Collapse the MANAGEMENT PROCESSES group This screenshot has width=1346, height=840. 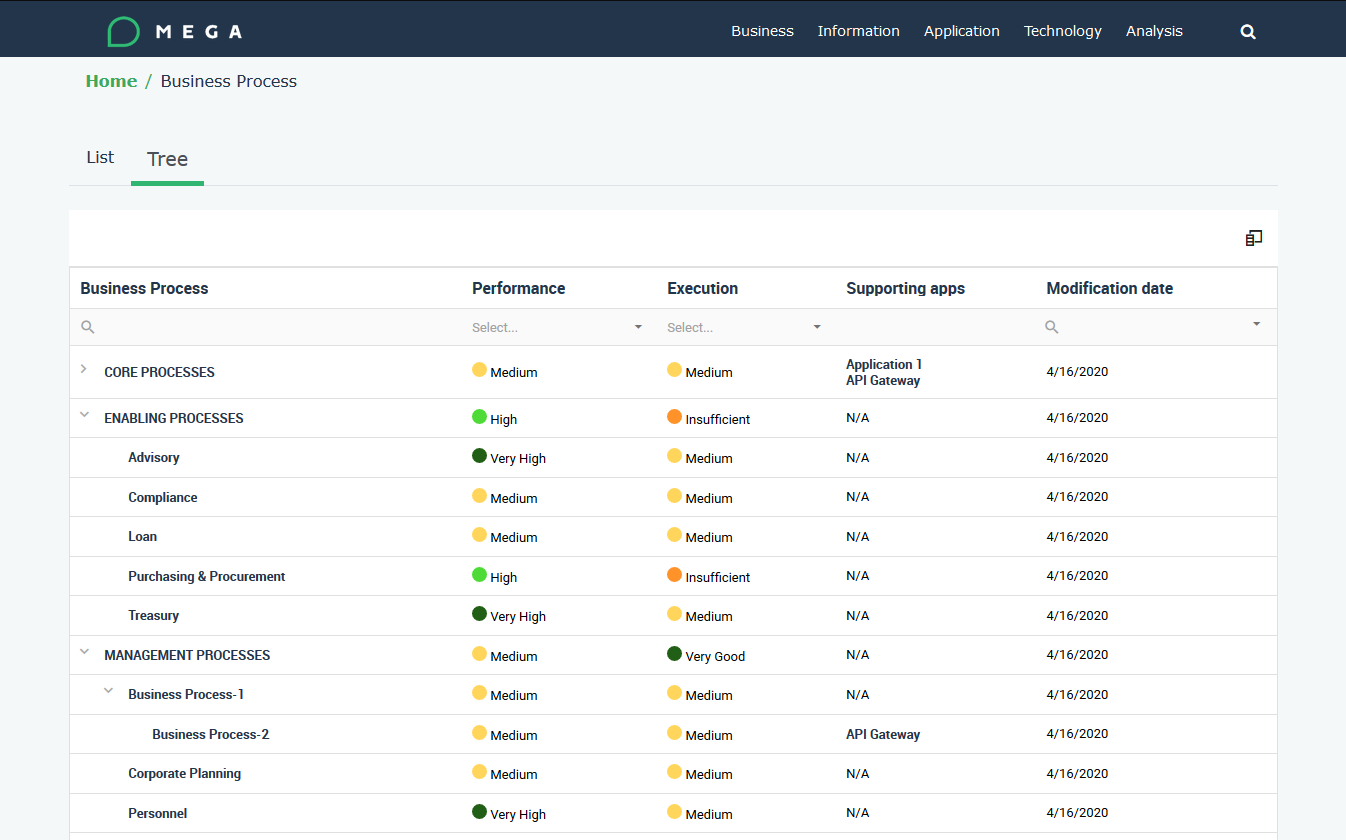coord(84,652)
